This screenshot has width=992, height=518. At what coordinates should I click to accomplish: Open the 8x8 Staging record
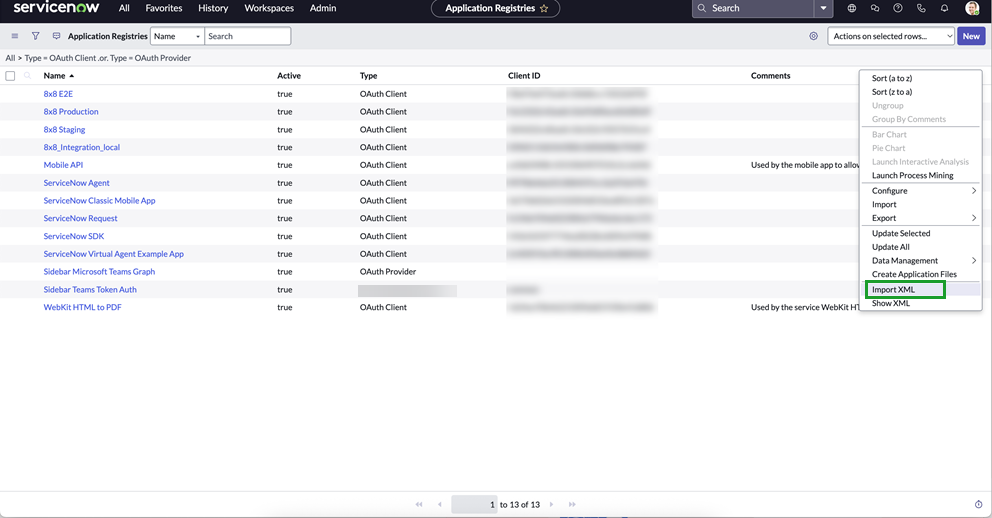point(64,129)
